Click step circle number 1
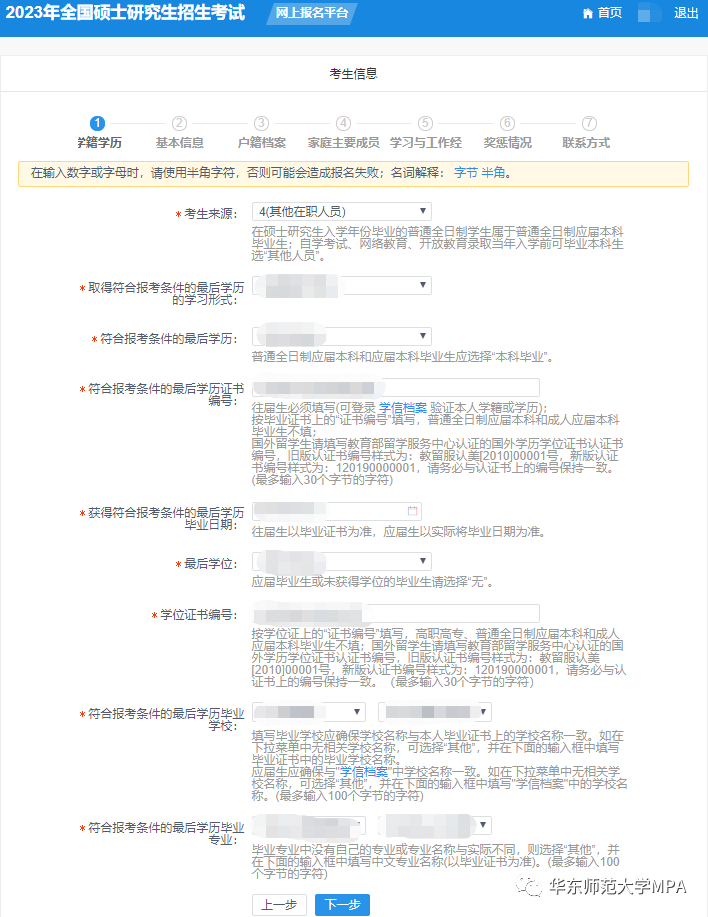Viewport: 708px width, 917px height. tap(97, 123)
